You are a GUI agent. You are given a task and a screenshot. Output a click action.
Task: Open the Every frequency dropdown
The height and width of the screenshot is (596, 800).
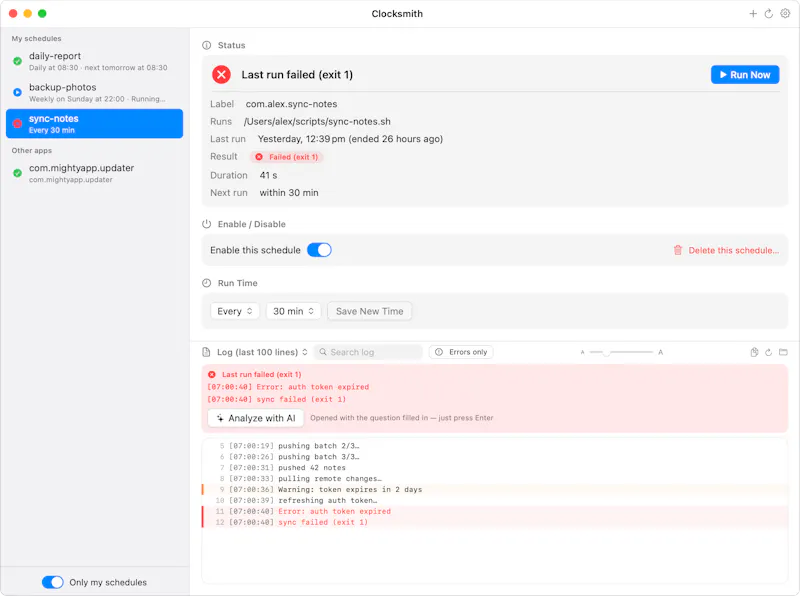pos(235,311)
